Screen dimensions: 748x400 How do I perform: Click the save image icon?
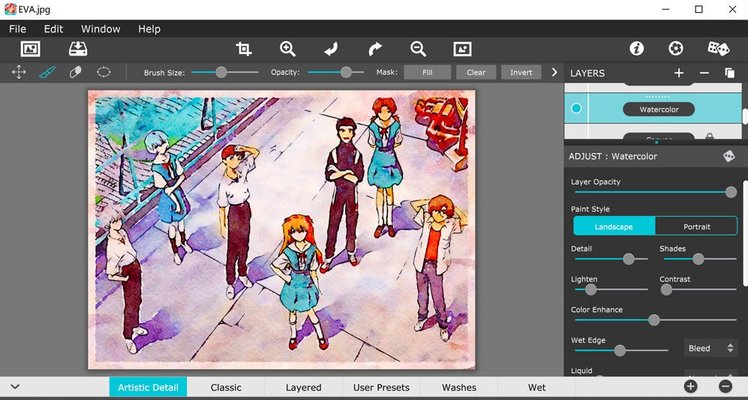78,49
